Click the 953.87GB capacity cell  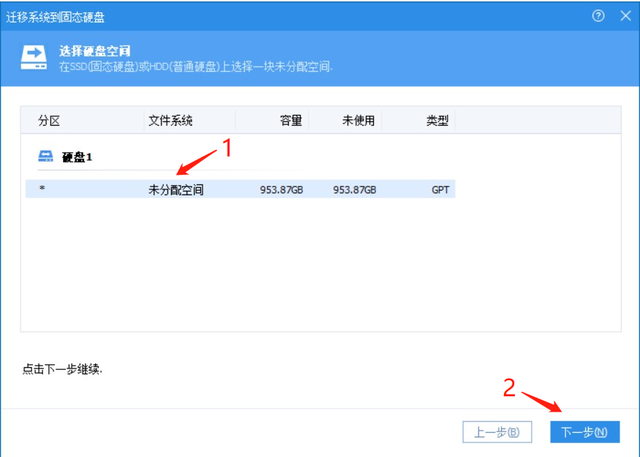tap(281, 190)
